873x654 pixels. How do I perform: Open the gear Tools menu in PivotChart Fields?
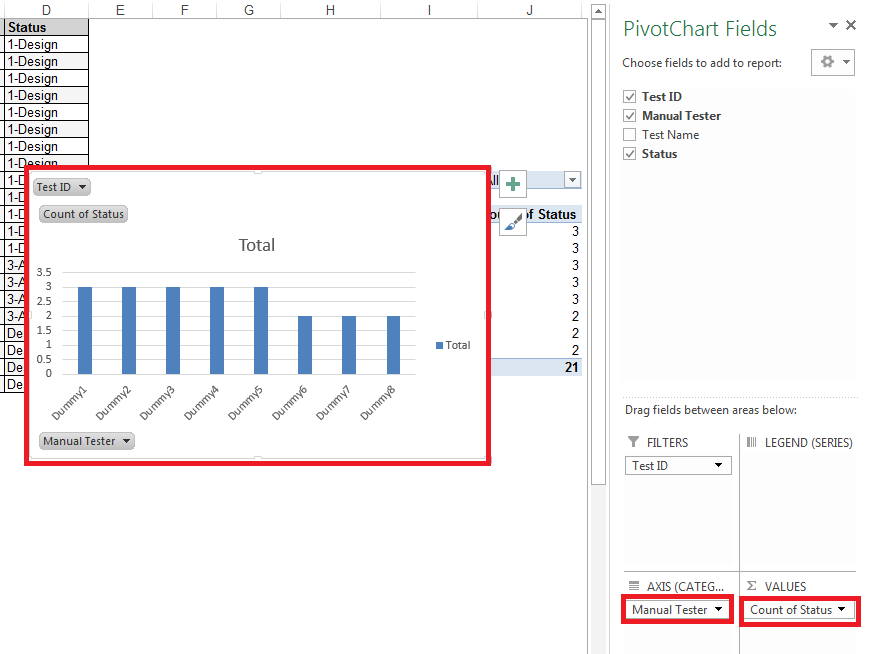[x=832, y=62]
